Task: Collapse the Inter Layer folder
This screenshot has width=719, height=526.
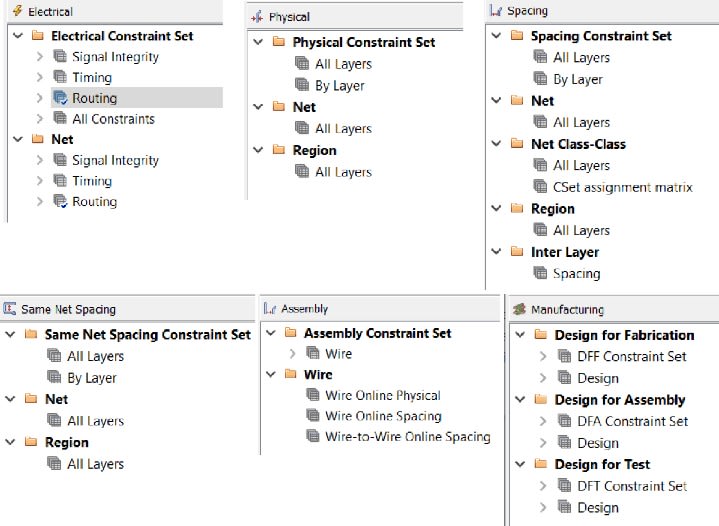Action: 495,252
